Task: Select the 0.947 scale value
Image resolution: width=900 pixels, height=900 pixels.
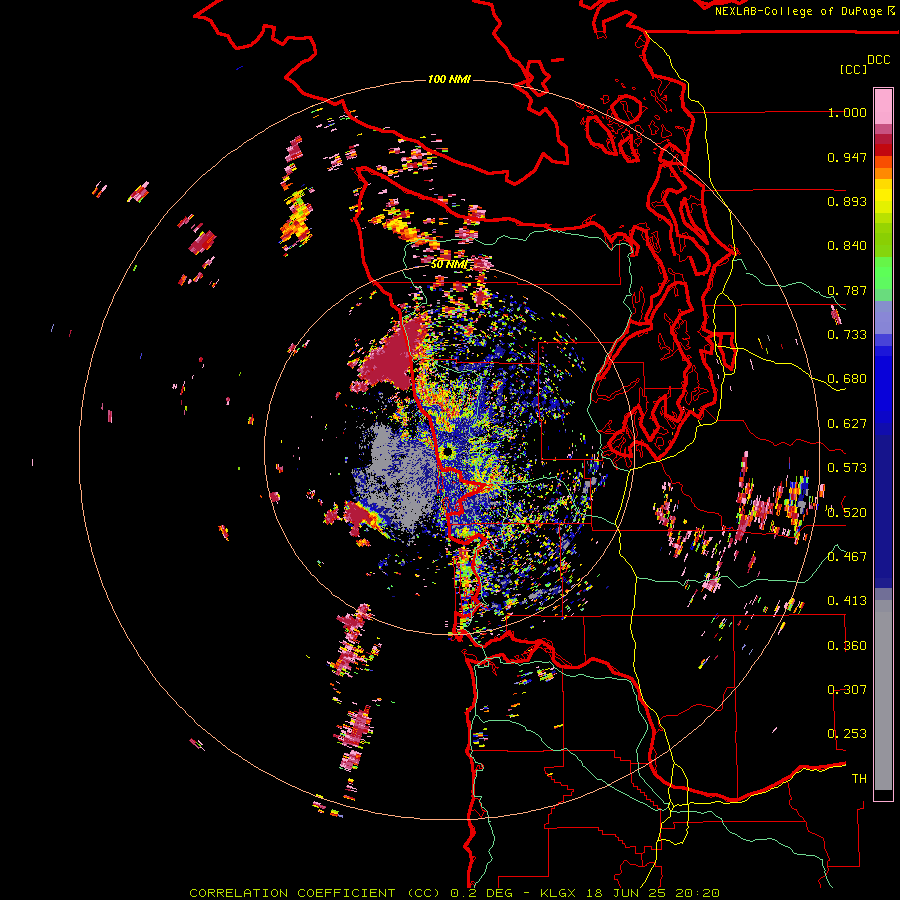Action: 847,157
